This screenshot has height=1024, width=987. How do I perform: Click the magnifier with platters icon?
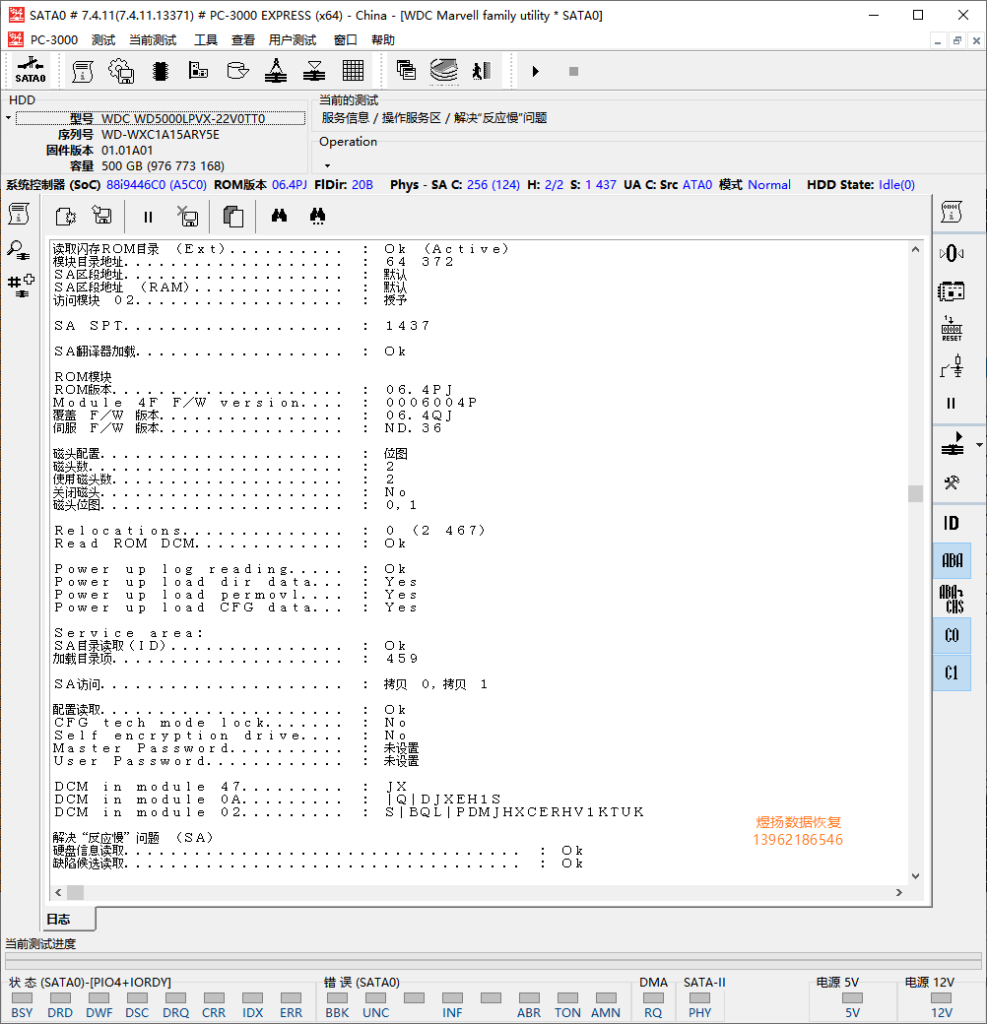click(19, 249)
